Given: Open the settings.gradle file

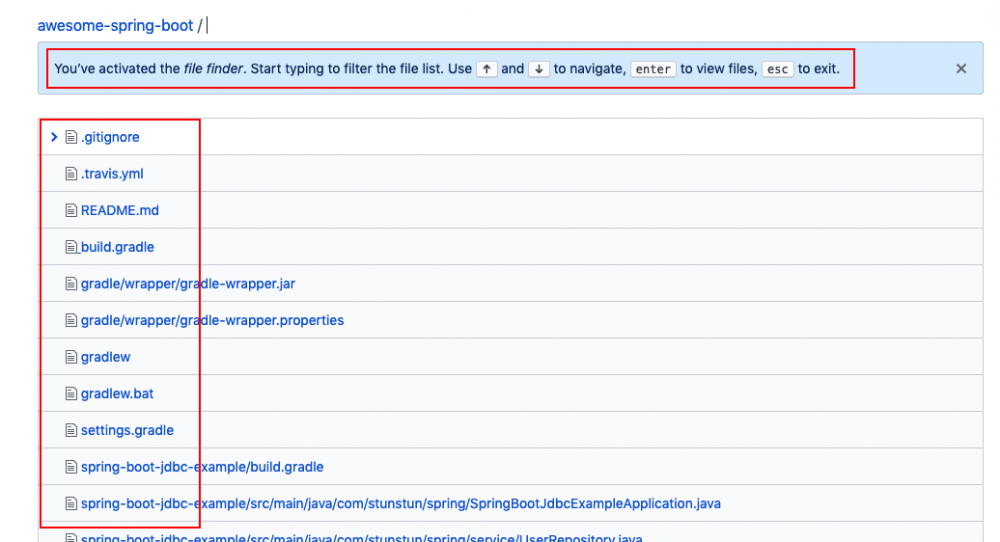Looking at the screenshot, I should 127,430.
